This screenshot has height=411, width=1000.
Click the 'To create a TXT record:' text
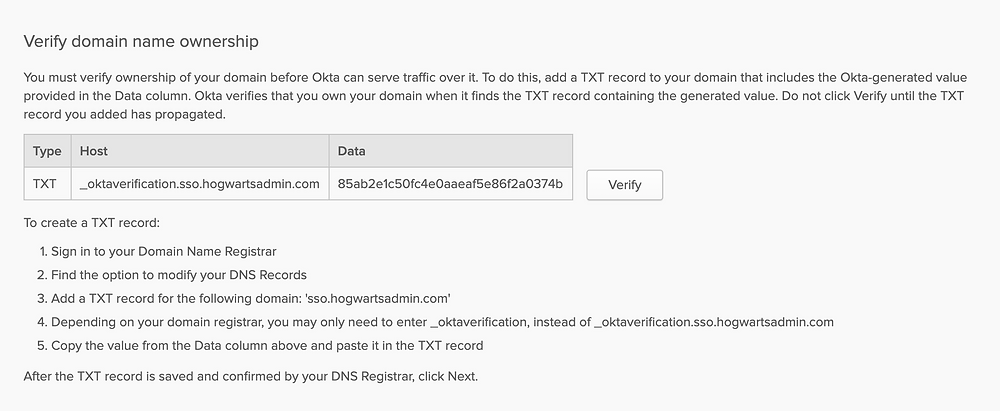[91, 223]
